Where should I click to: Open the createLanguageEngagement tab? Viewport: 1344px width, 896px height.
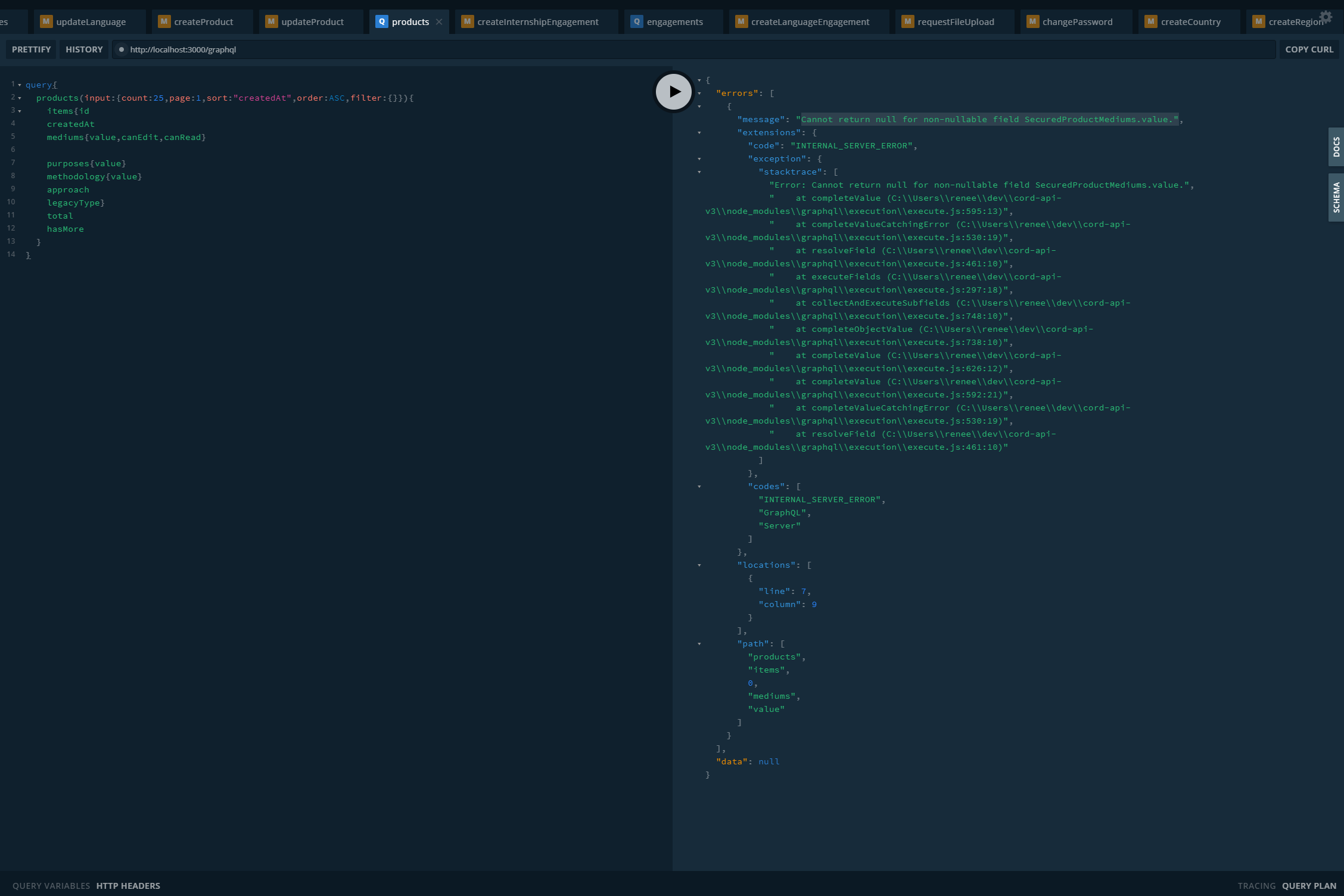point(809,21)
